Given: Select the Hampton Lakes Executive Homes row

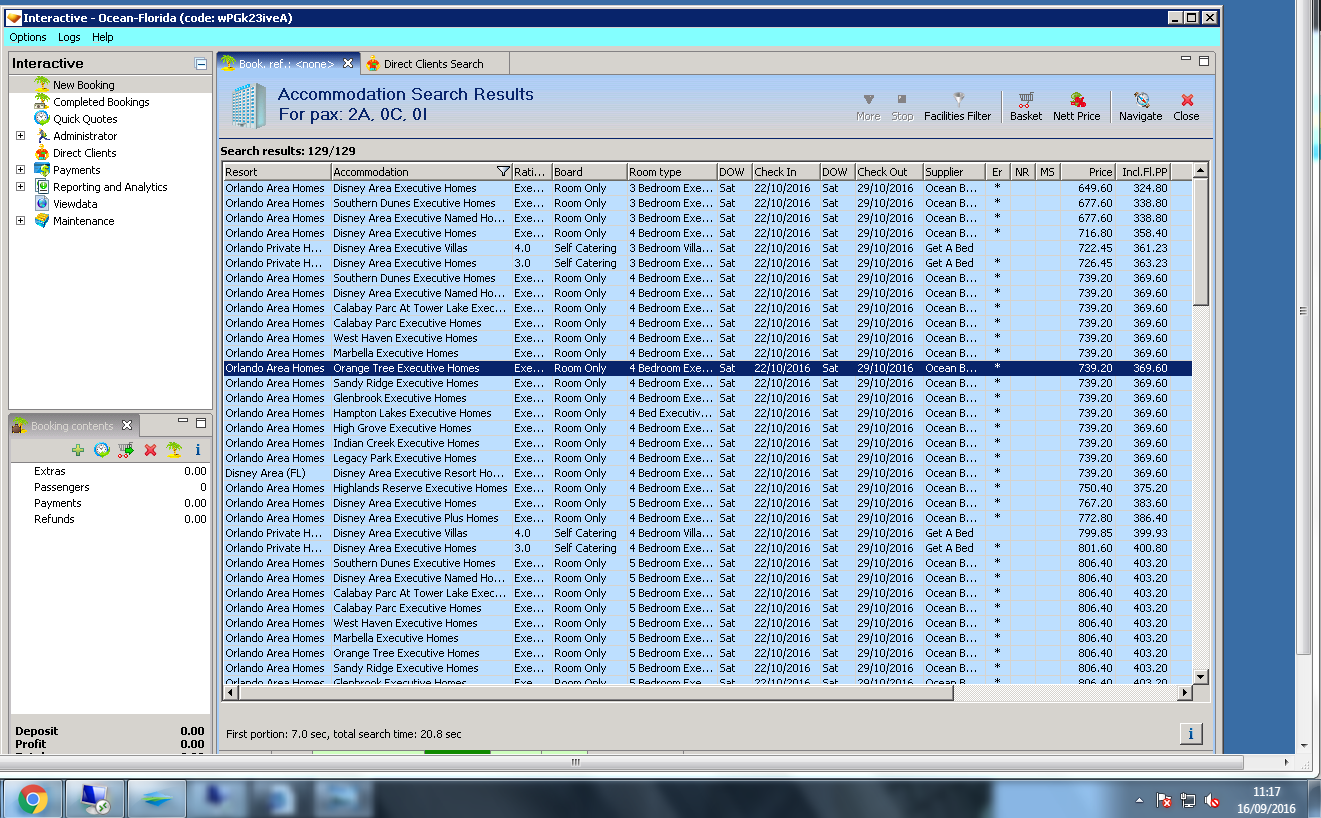Looking at the screenshot, I should point(708,413).
